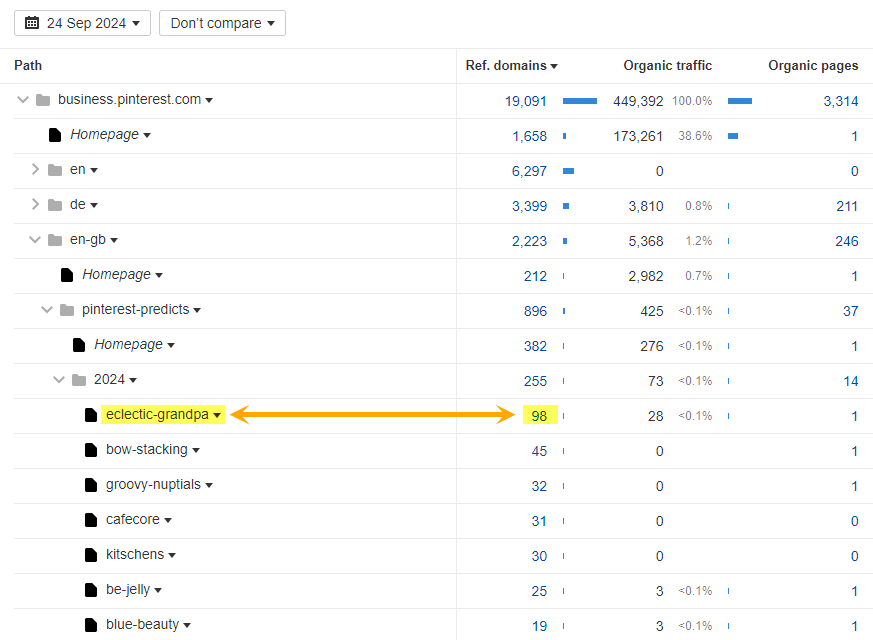Open the Ref. domains sort dropdown
873x640 pixels.
[555, 65]
